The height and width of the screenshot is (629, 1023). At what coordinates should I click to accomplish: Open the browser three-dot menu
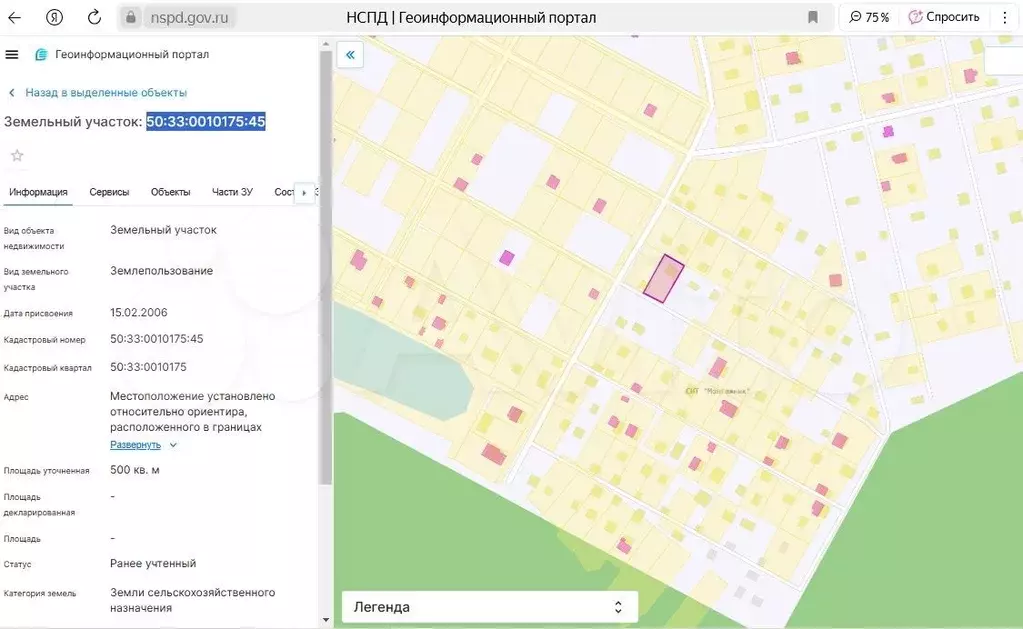pos(1005,18)
